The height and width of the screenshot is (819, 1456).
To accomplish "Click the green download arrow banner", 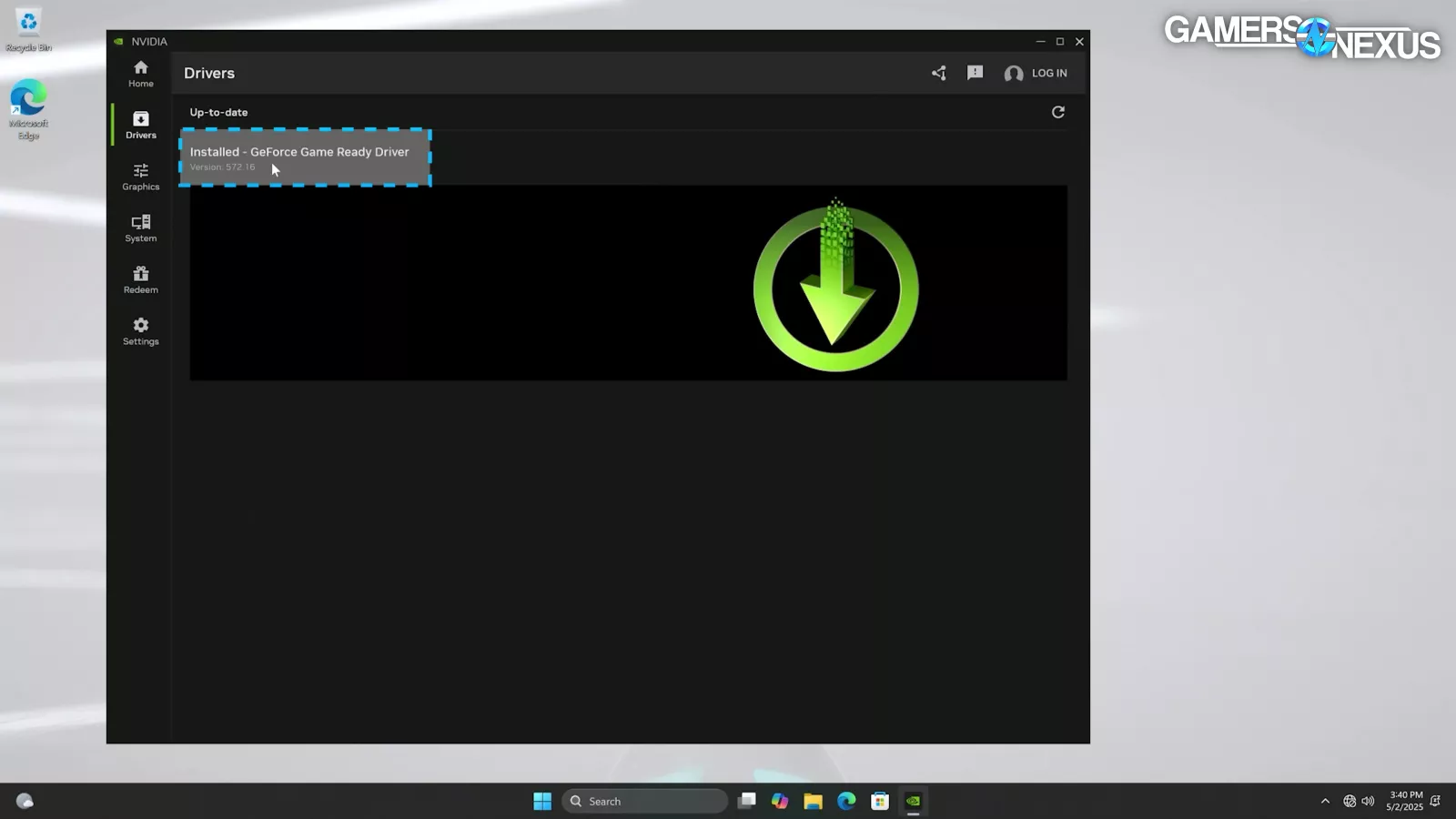I will pos(835,286).
